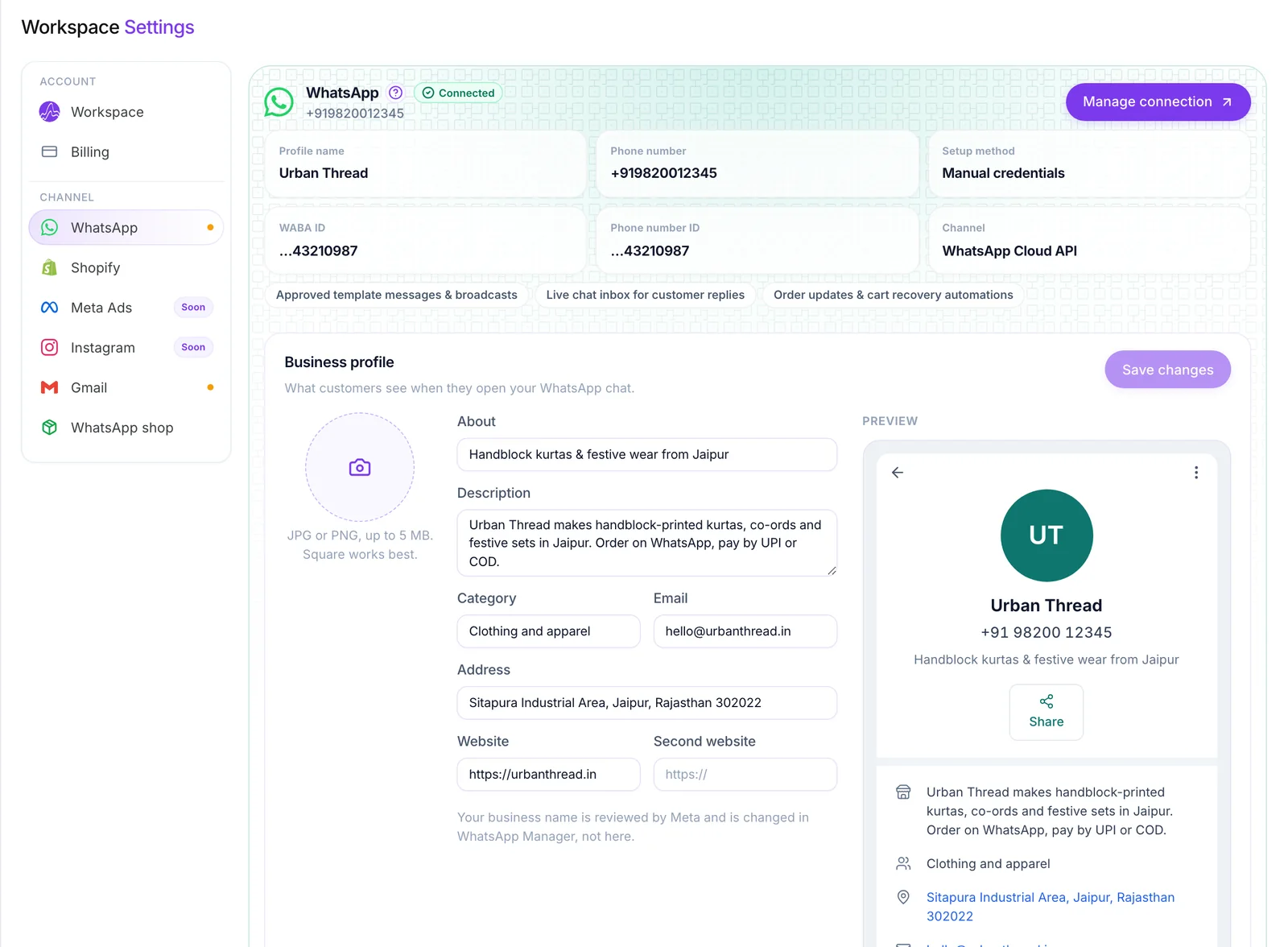The height and width of the screenshot is (947, 1288).
Task: Click the WhatsApp Cloud API channel card
Action: click(1088, 241)
